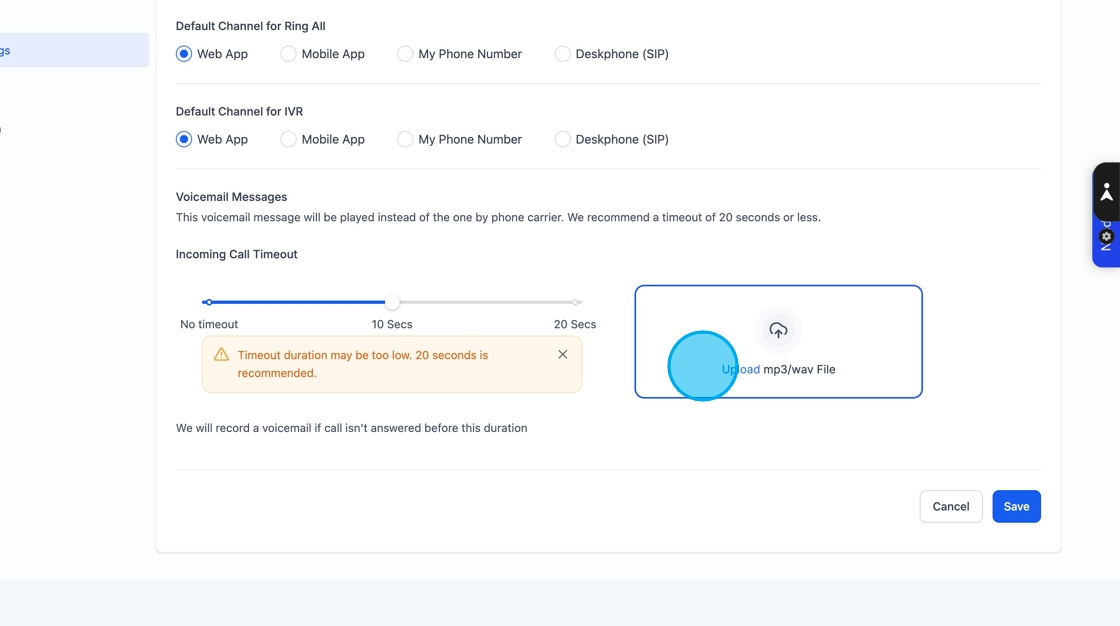Click the gear icon on the side widget
Viewport: 1120px width, 626px height.
[1106, 237]
